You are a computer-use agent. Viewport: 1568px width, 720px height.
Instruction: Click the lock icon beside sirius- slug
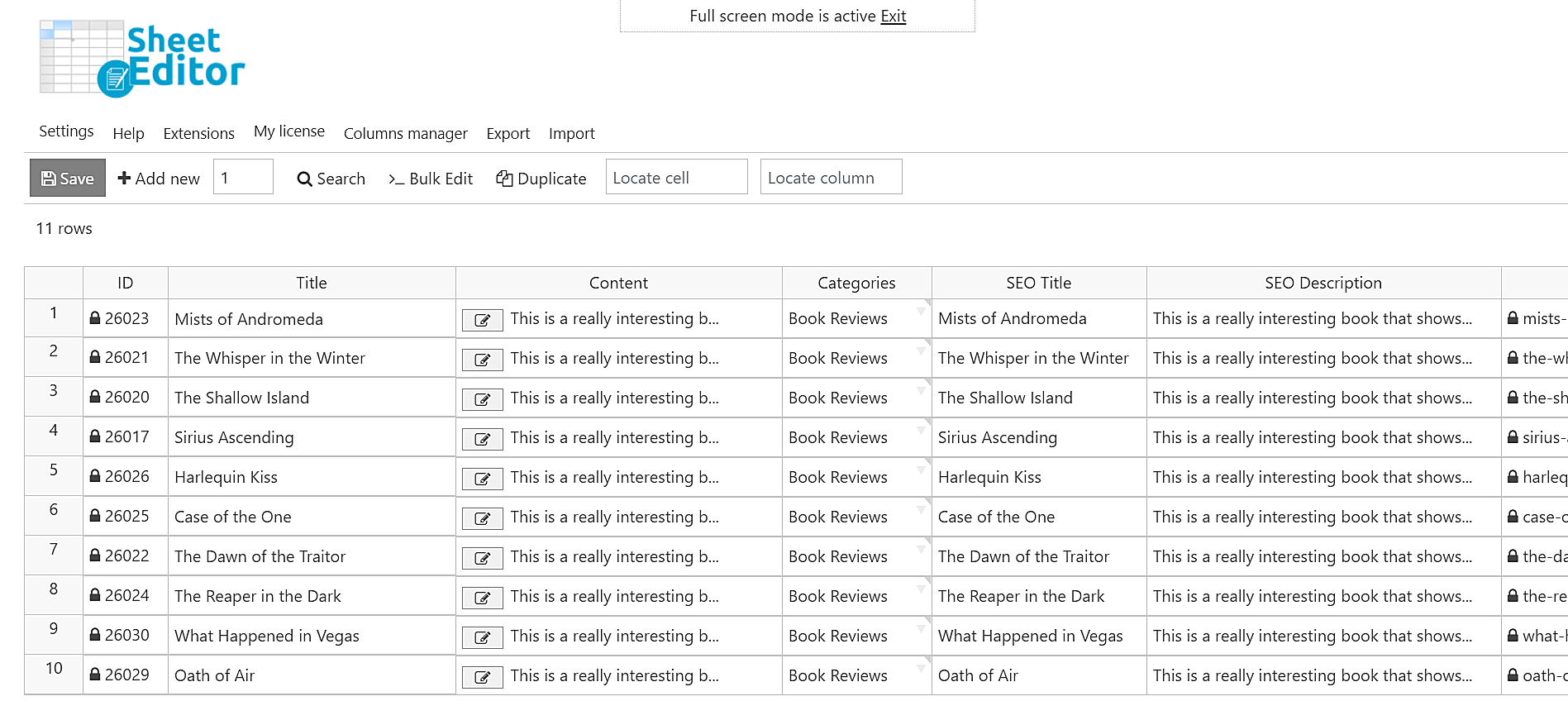click(x=1513, y=436)
